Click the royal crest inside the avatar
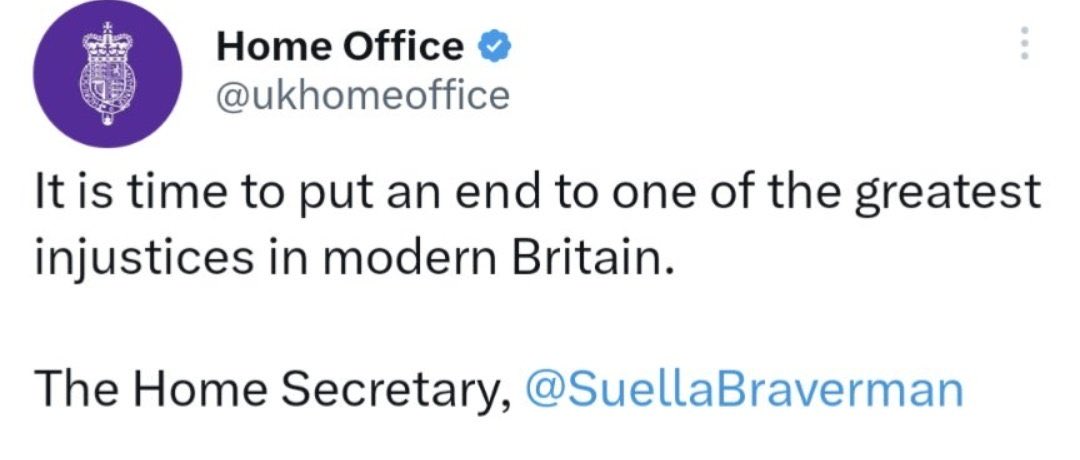Screen dimensions: 1080x460 click(x=107, y=73)
